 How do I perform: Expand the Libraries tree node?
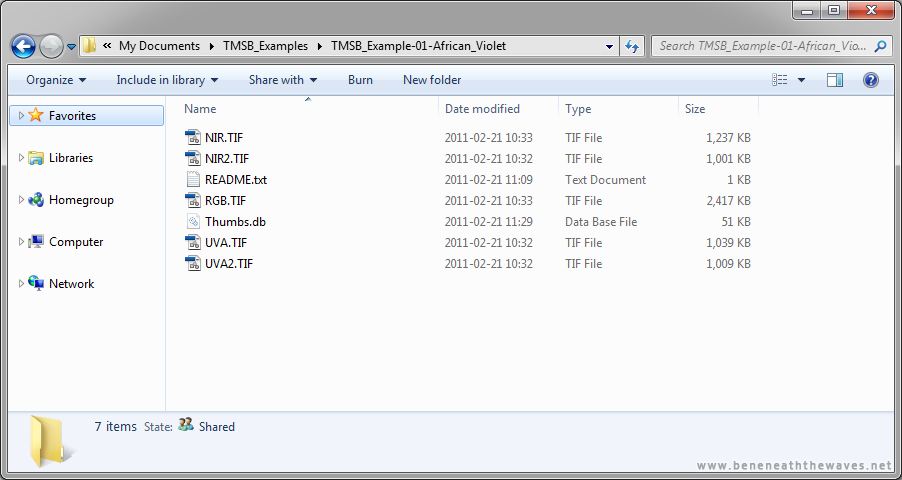click(x=21, y=158)
